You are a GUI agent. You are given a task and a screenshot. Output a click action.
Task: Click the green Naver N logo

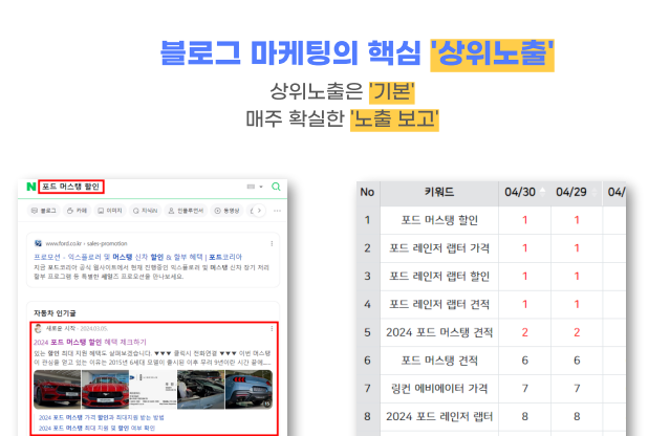pyautogui.click(x=30, y=187)
